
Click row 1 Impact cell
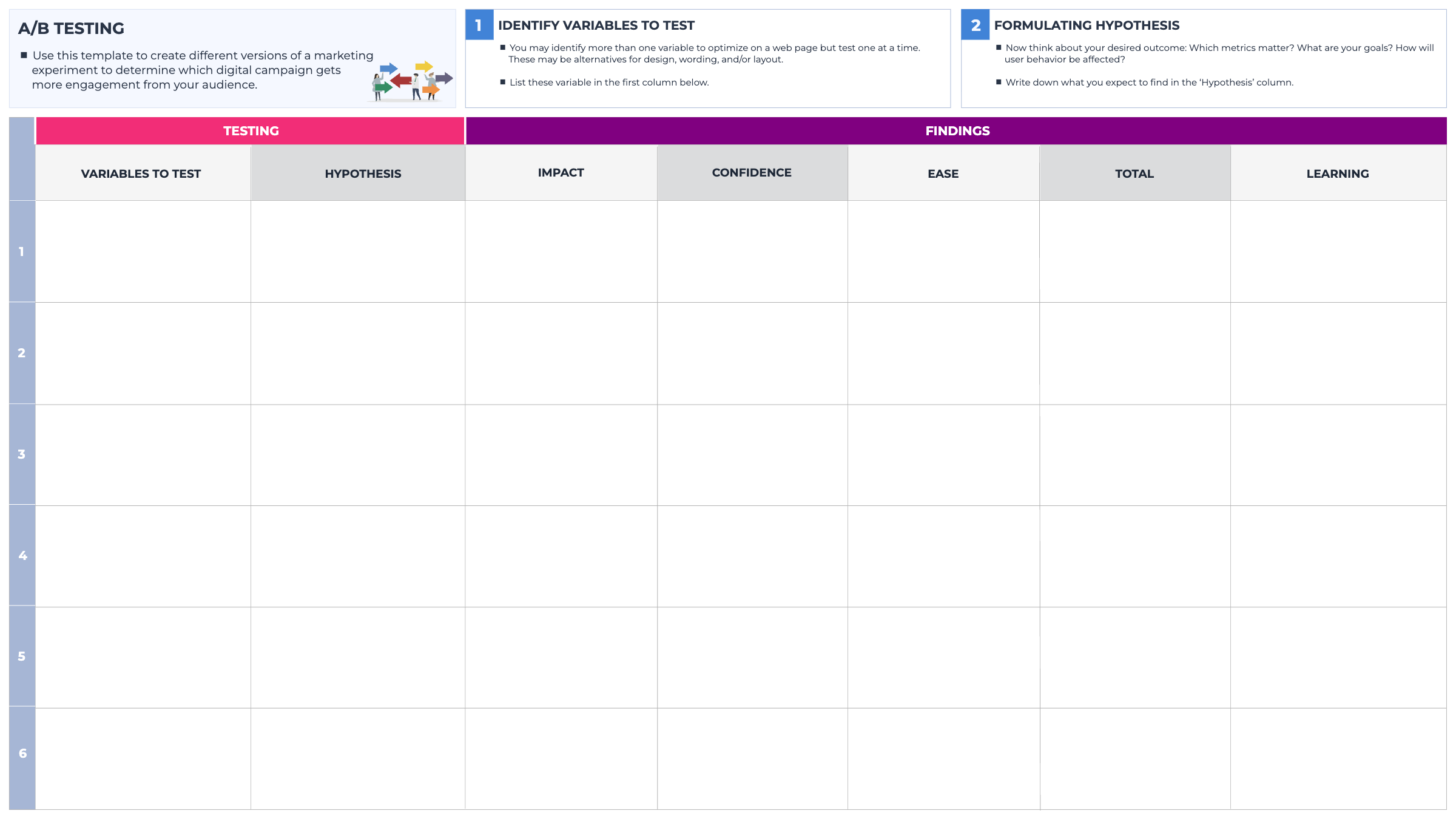tap(561, 251)
